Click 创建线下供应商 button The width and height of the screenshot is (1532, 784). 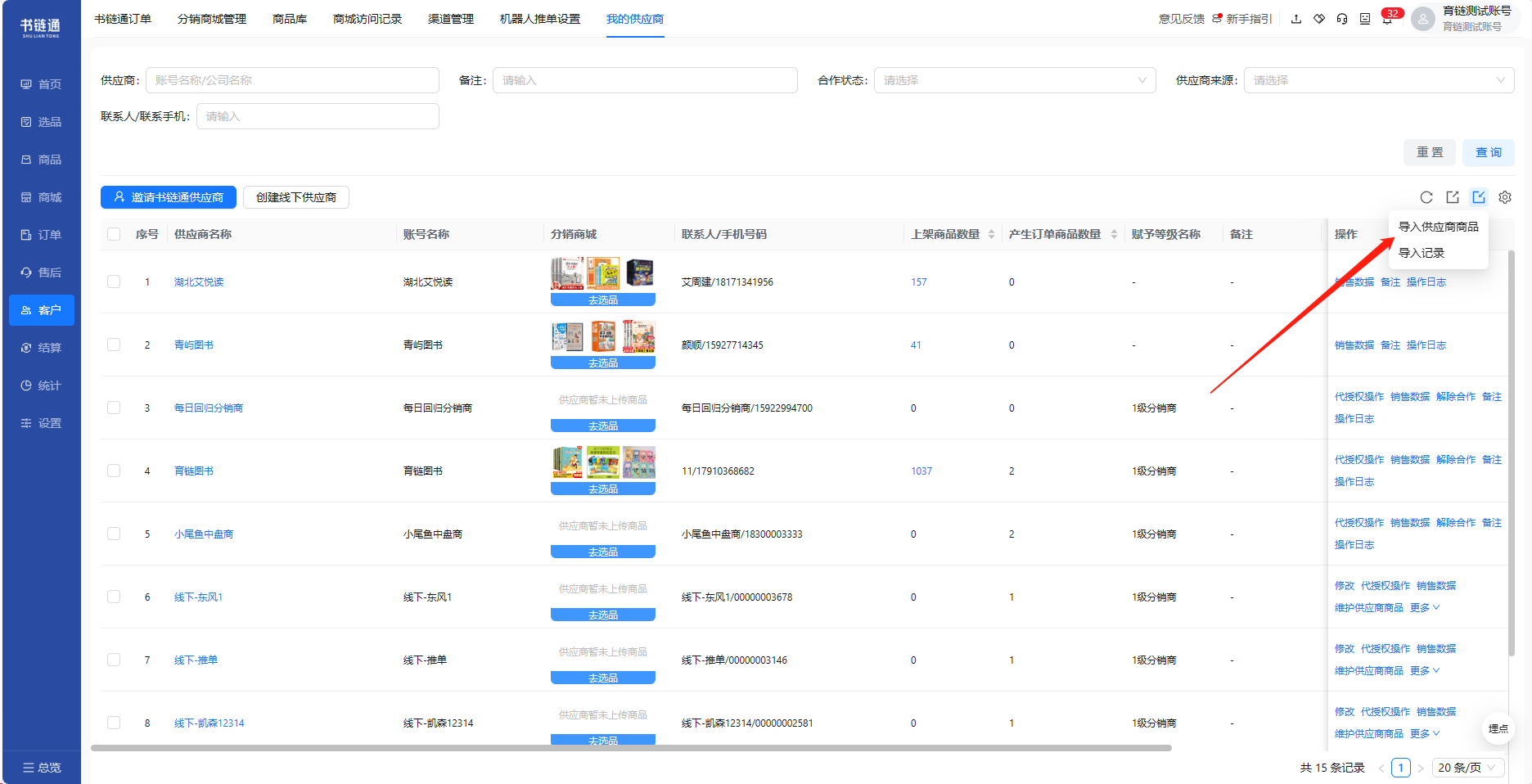tap(296, 197)
